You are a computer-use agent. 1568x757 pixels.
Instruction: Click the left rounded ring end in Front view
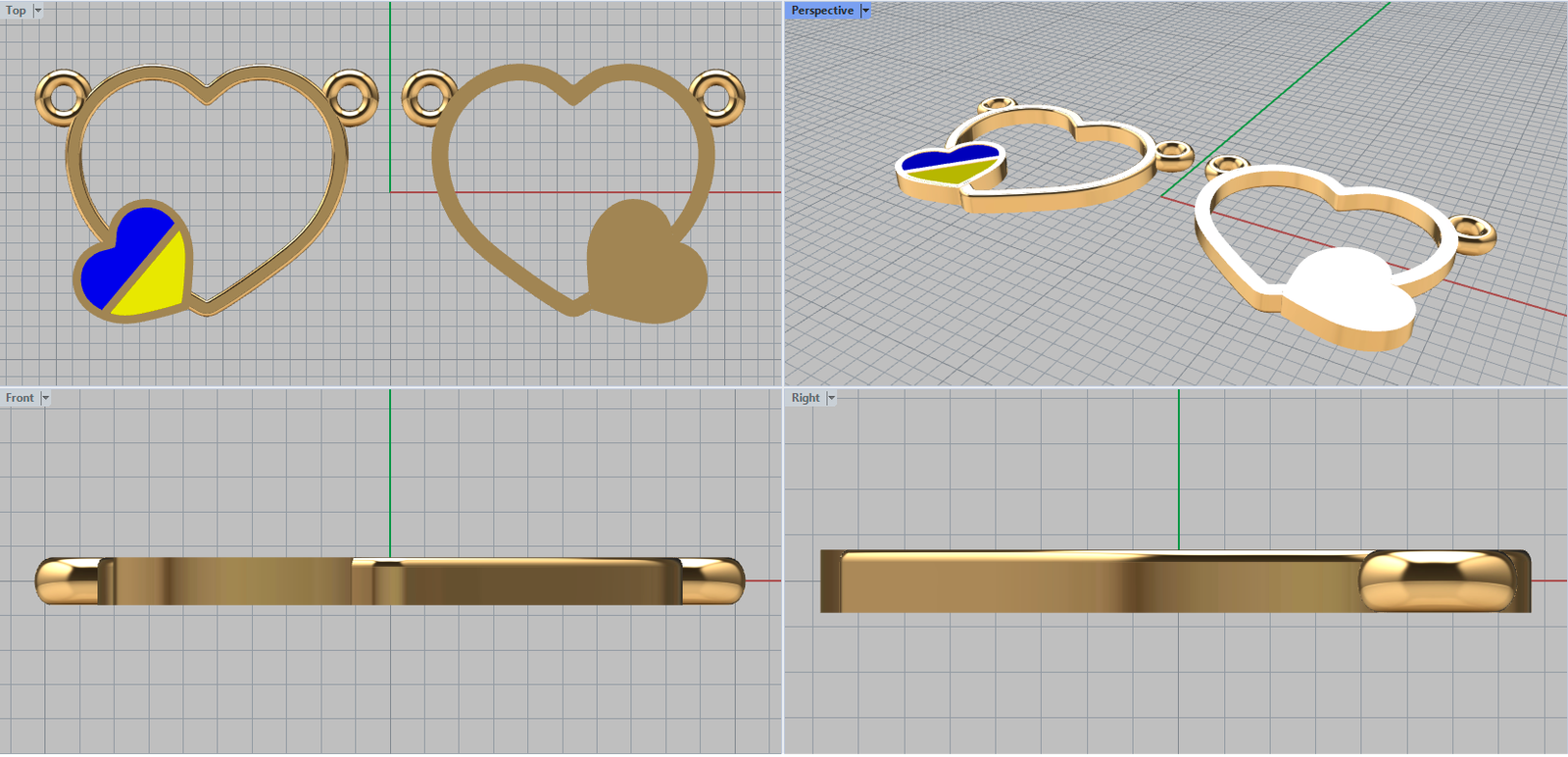pyautogui.click(x=64, y=580)
